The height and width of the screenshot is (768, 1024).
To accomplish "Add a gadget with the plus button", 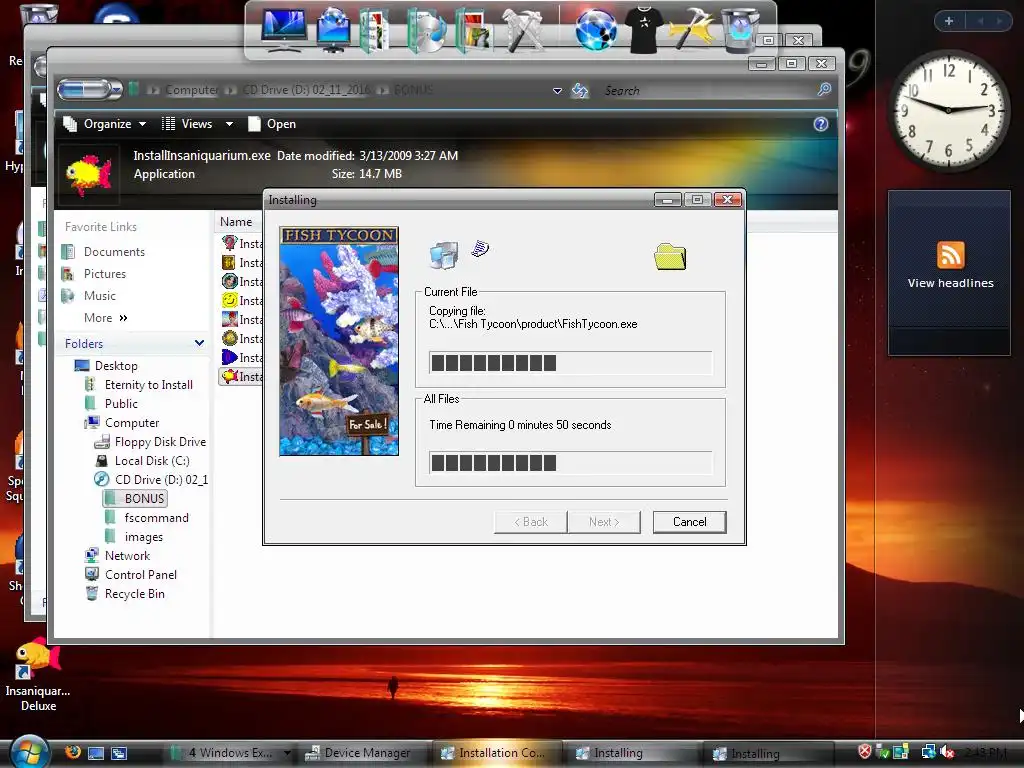I will tap(949, 21).
